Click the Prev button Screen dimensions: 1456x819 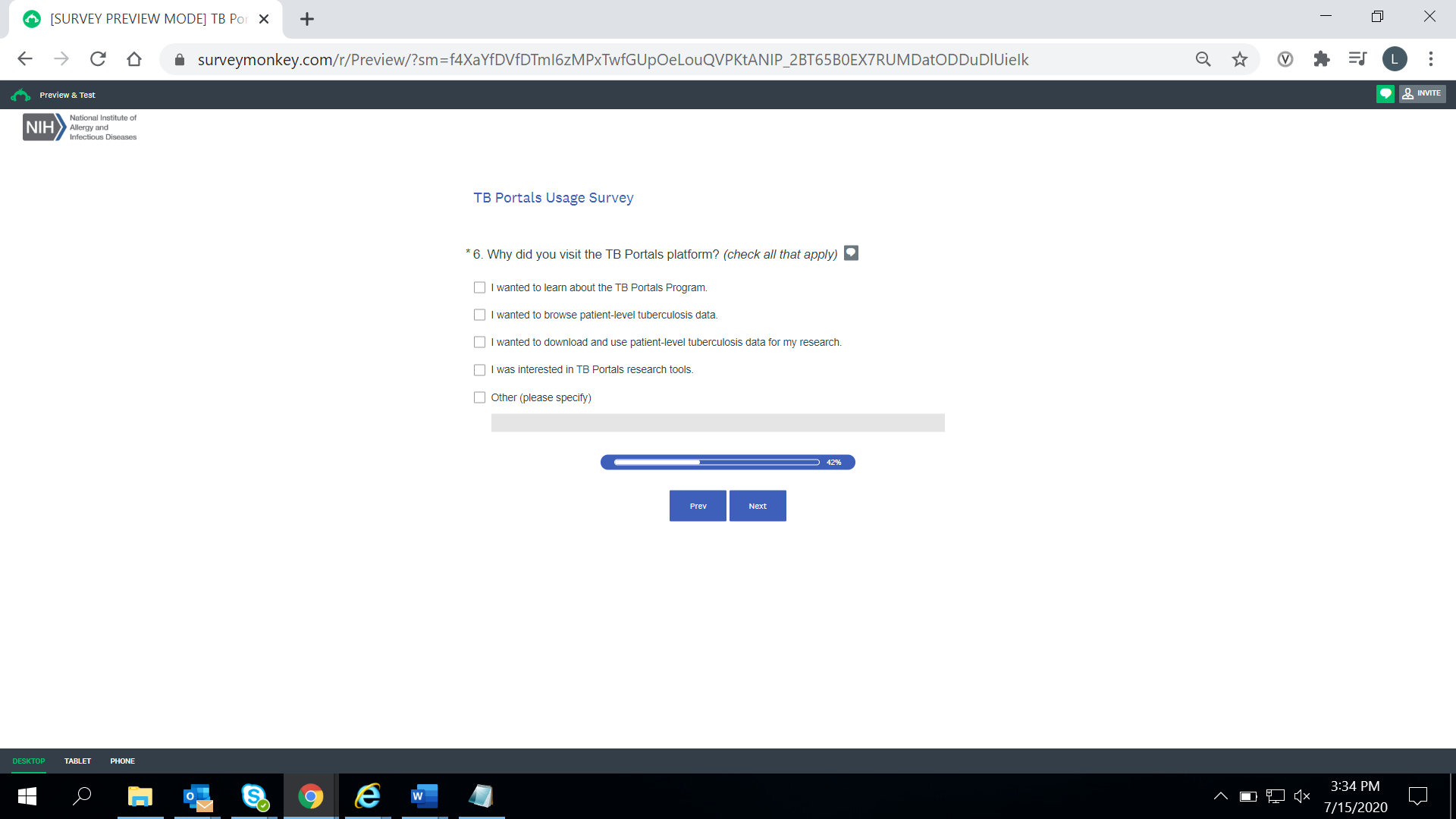pos(698,506)
